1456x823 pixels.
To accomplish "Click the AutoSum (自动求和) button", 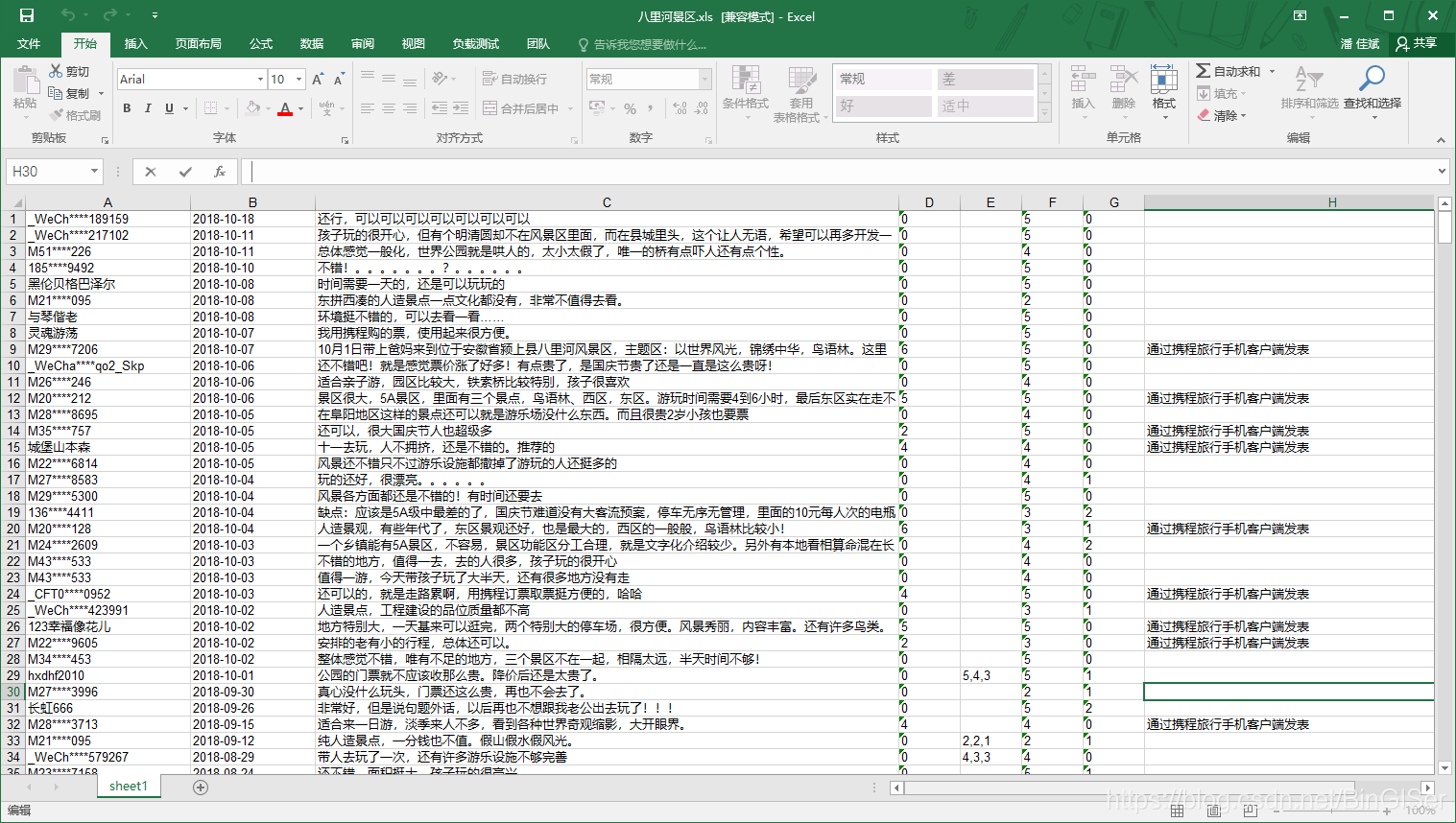I will [x=1228, y=71].
